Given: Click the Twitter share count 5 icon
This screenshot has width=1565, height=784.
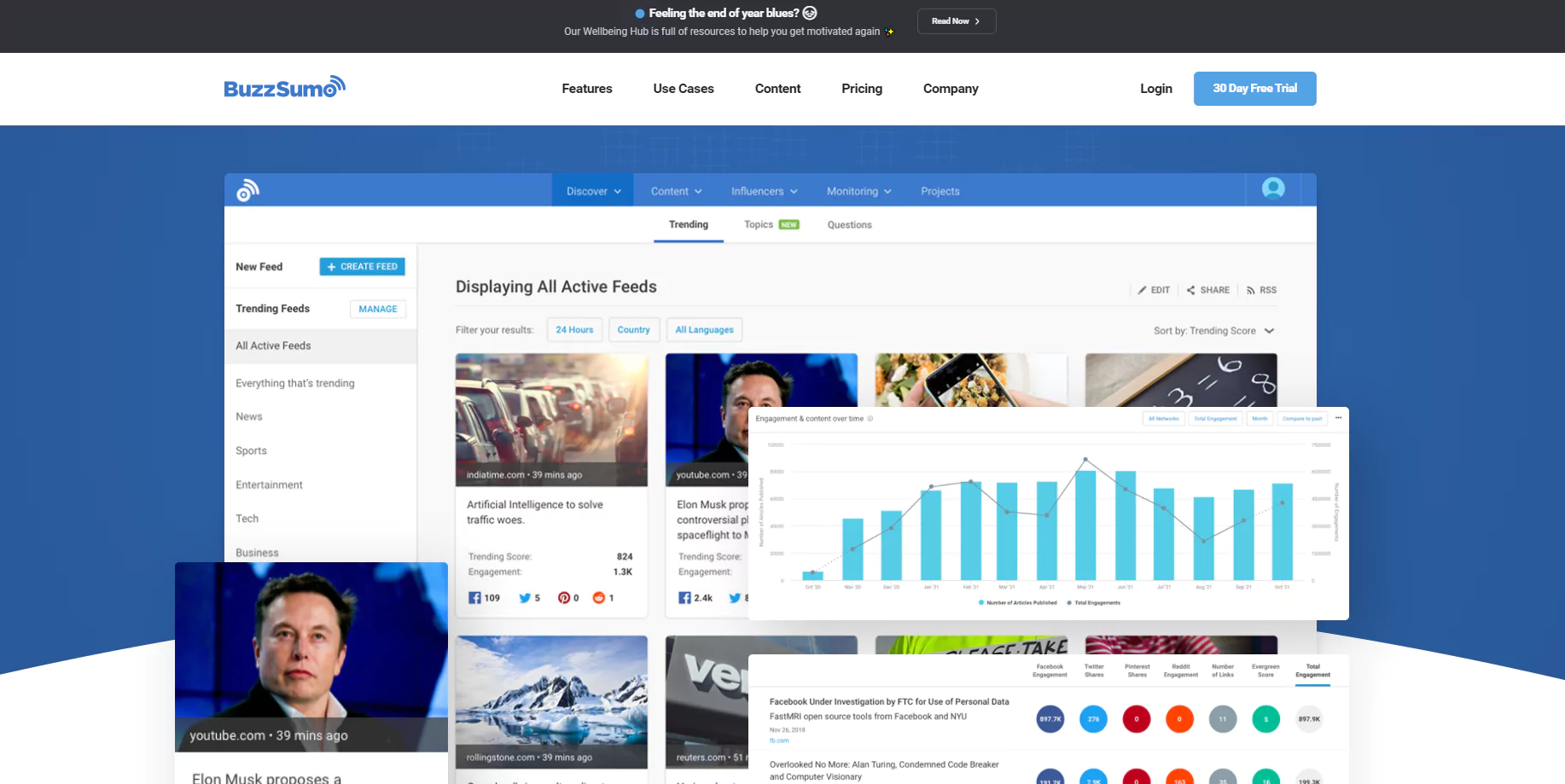Looking at the screenshot, I should [x=525, y=598].
